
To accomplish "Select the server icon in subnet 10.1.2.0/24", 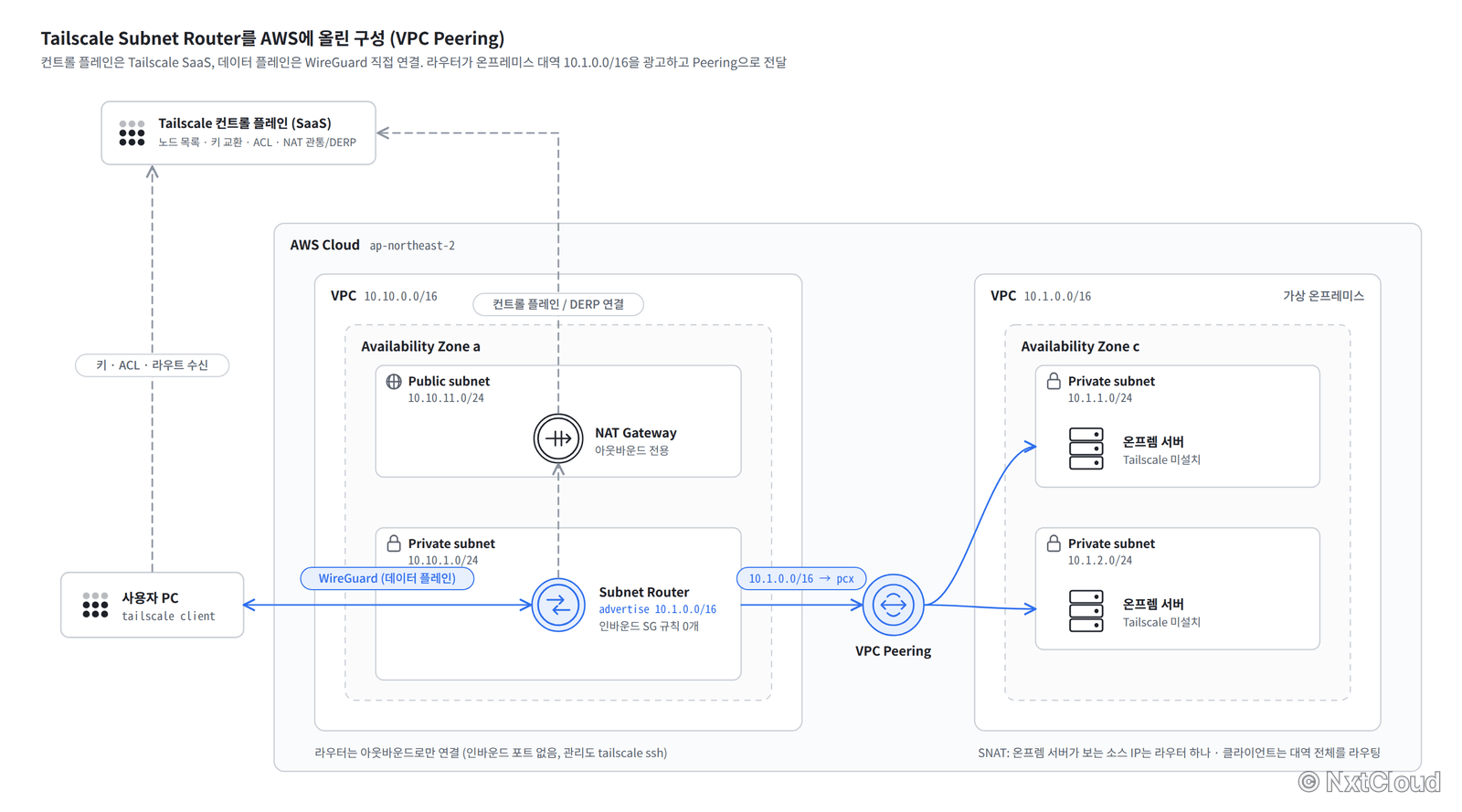I will [x=1086, y=611].
